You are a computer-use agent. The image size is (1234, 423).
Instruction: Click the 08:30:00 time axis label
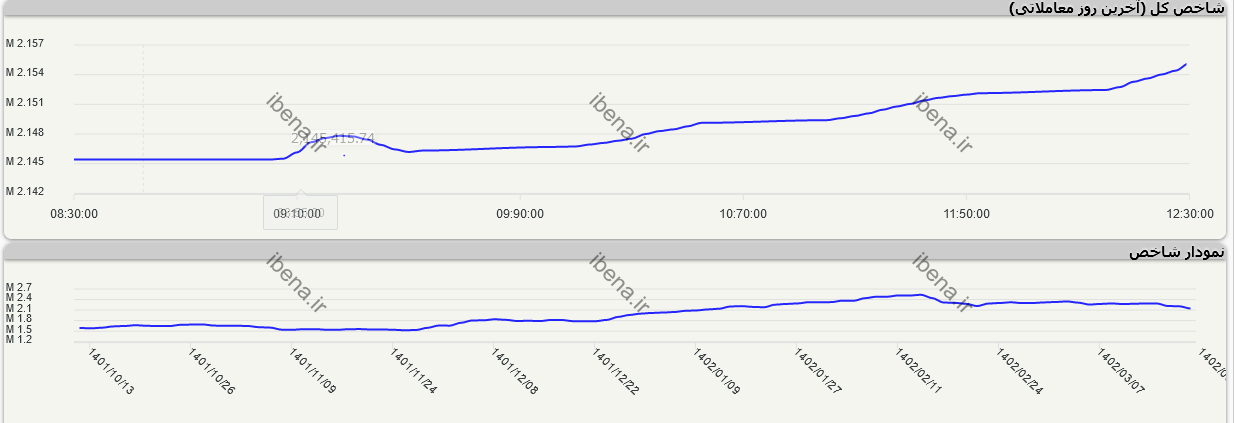(x=74, y=213)
